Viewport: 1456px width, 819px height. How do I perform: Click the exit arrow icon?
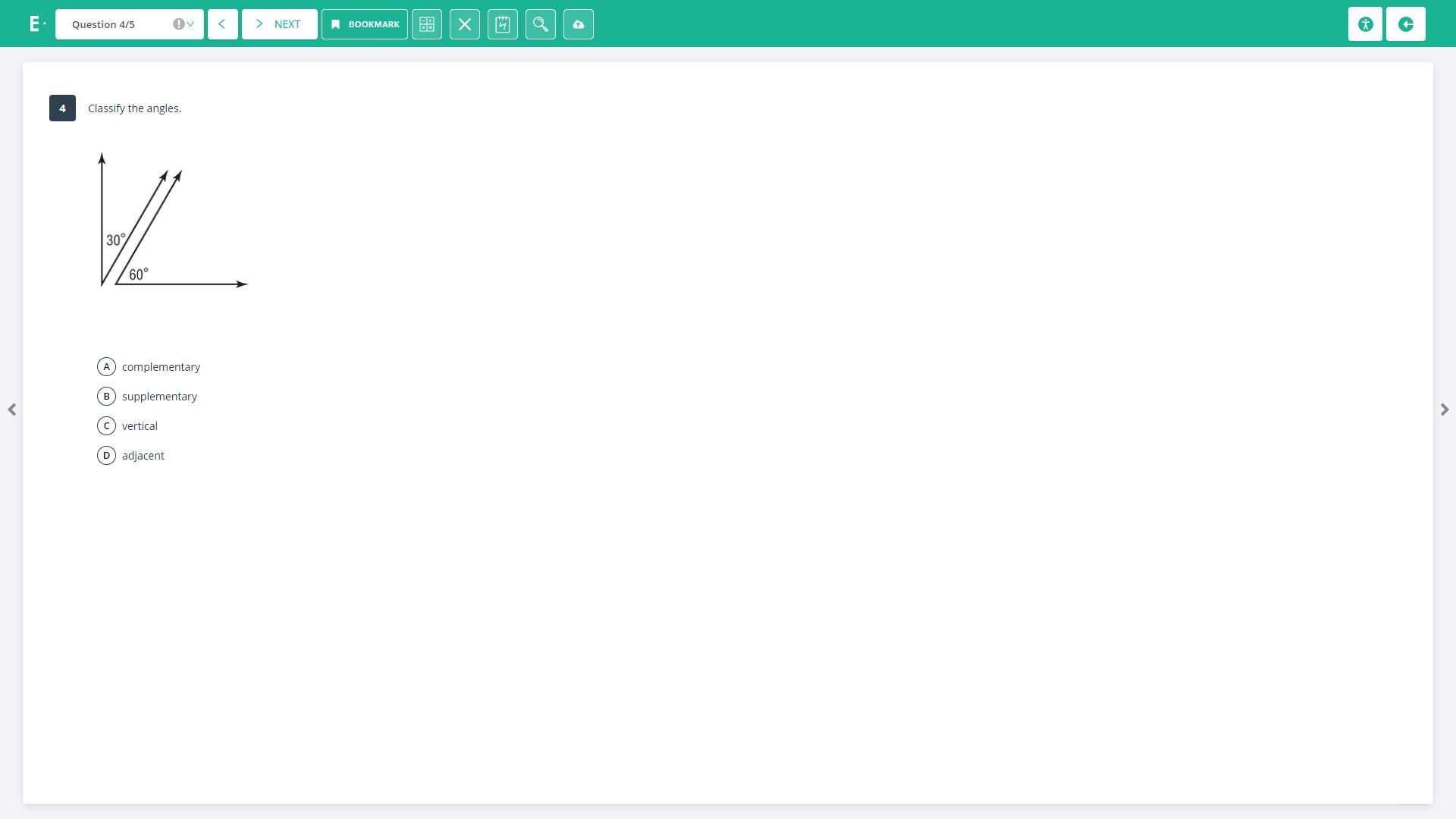tap(1405, 24)
